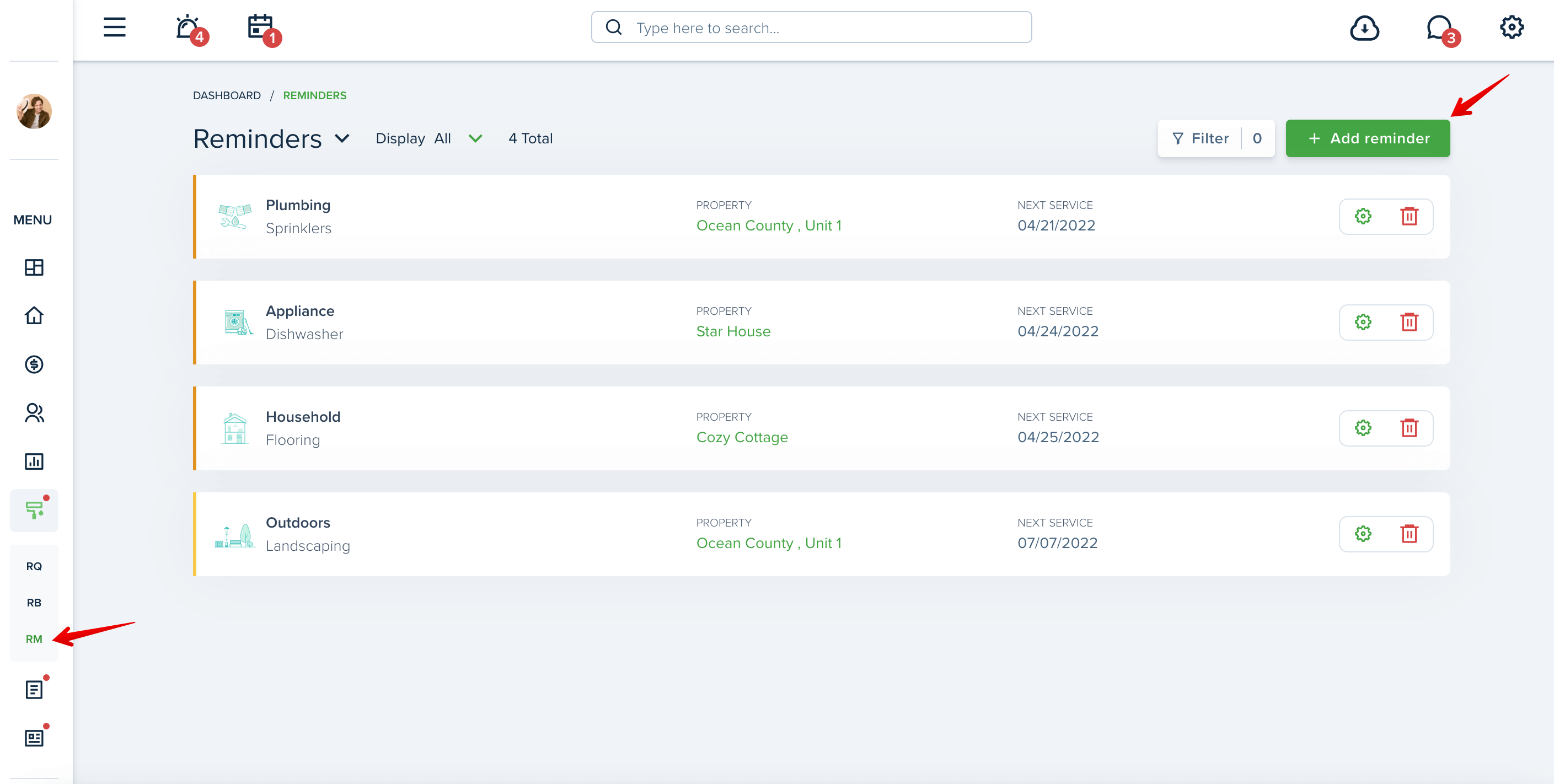The image size is (1554, 784).
Task: Click the Sprinklers subtitle text
Action: click(x=299, y=229)
